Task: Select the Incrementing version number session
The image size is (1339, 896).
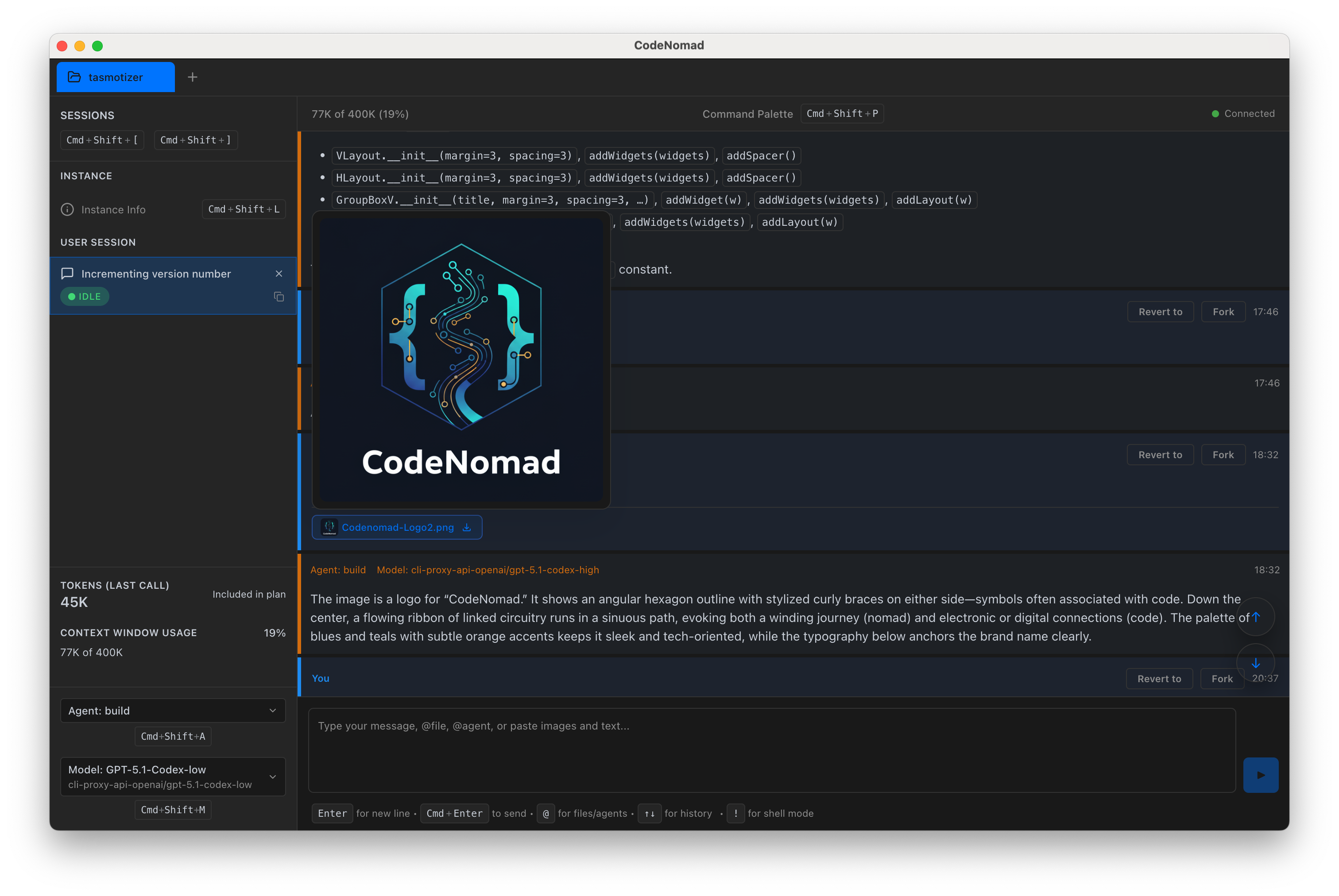Action: [156, 274]
